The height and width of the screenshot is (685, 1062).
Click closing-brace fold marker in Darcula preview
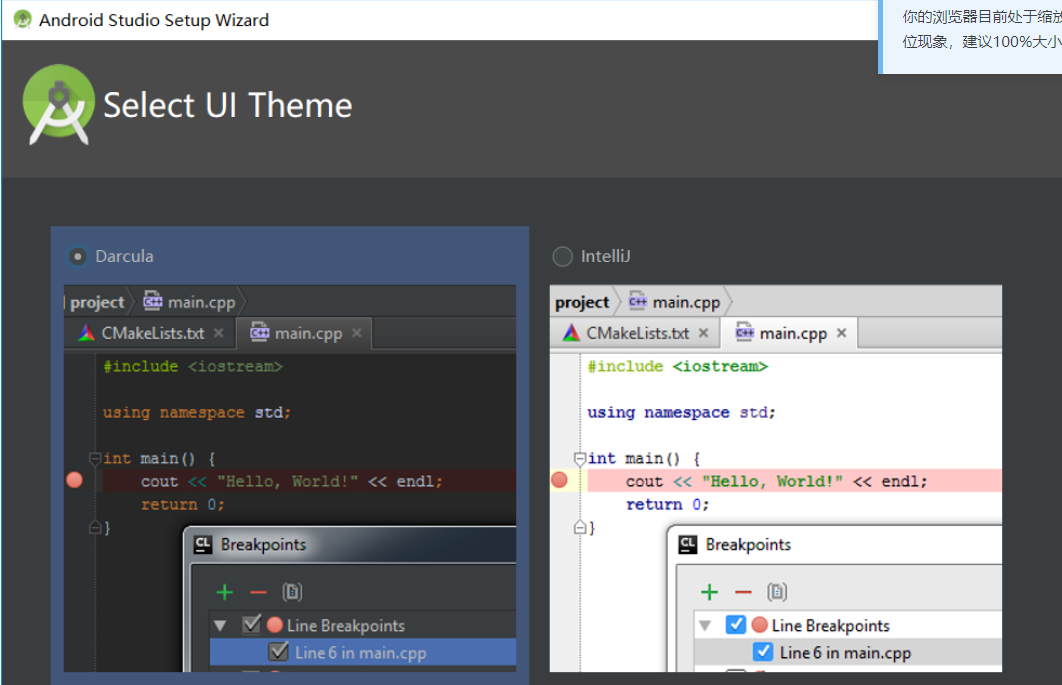pyautogui.click(x=95, y=526)
